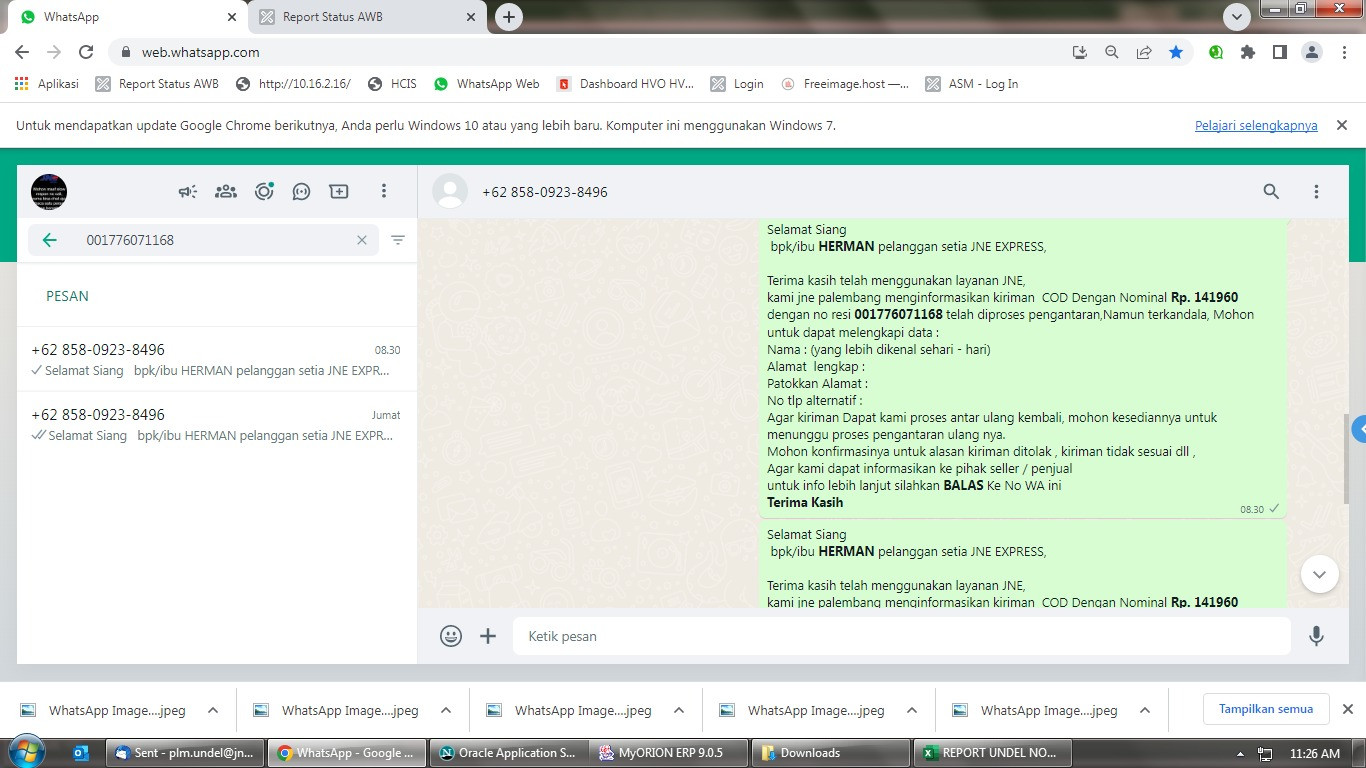This screenshot has height=768, width=1366.
Task: Search within the conversation via the magnifier
Action: 1271,192
